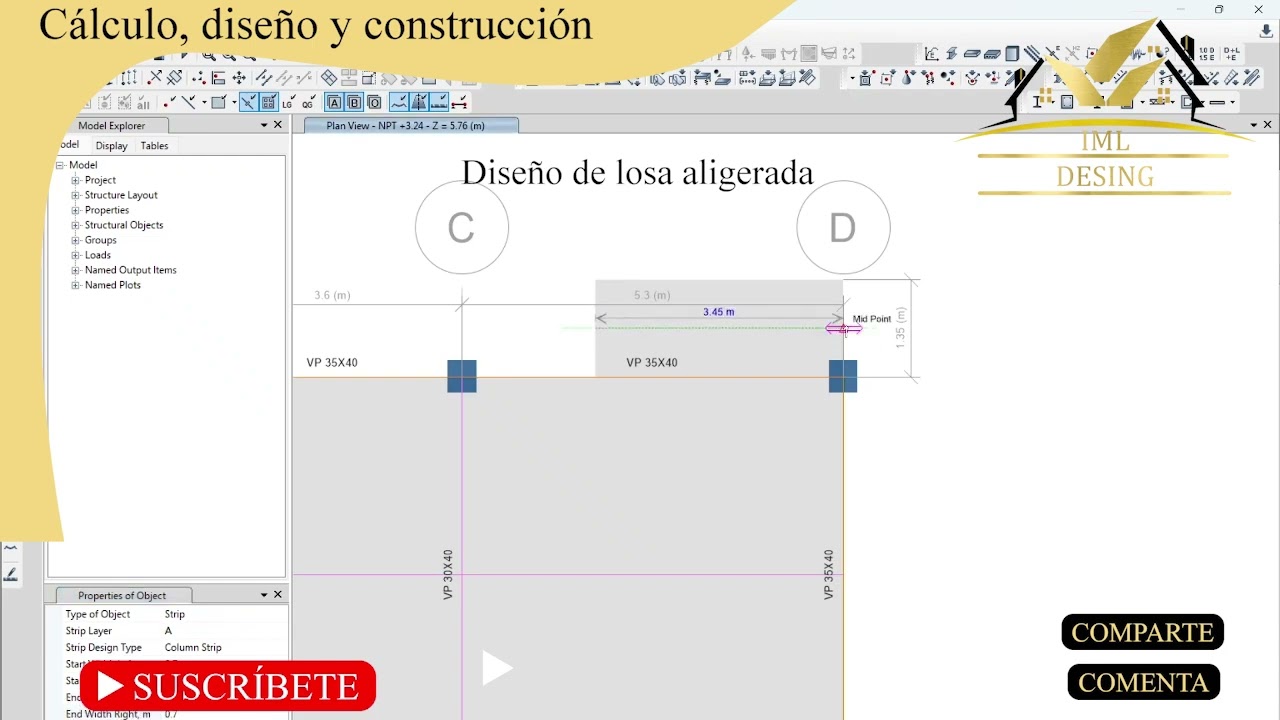Select the Groups tree row
Image resolution: width=1280 pixels, height=720 pixels.
point(100,240)
